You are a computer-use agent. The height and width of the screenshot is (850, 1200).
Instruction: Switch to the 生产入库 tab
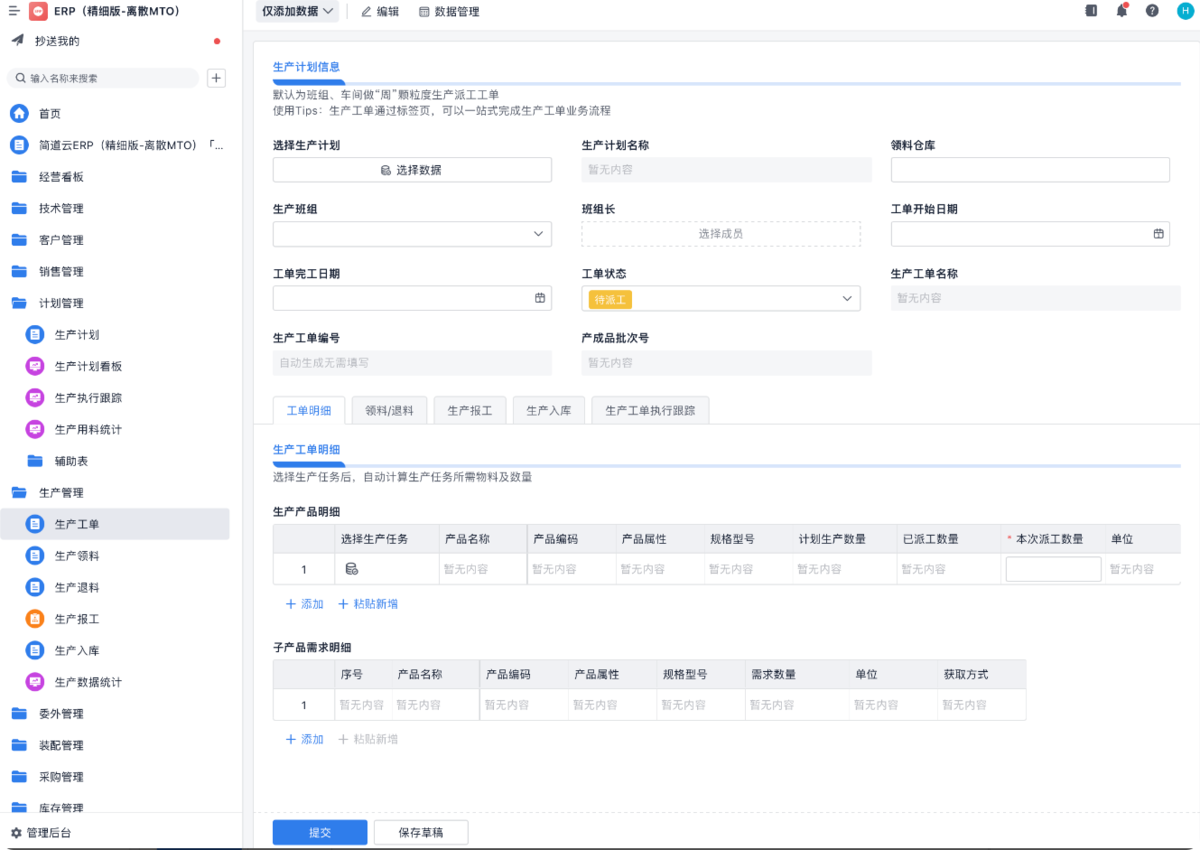[x=548, y=411]
